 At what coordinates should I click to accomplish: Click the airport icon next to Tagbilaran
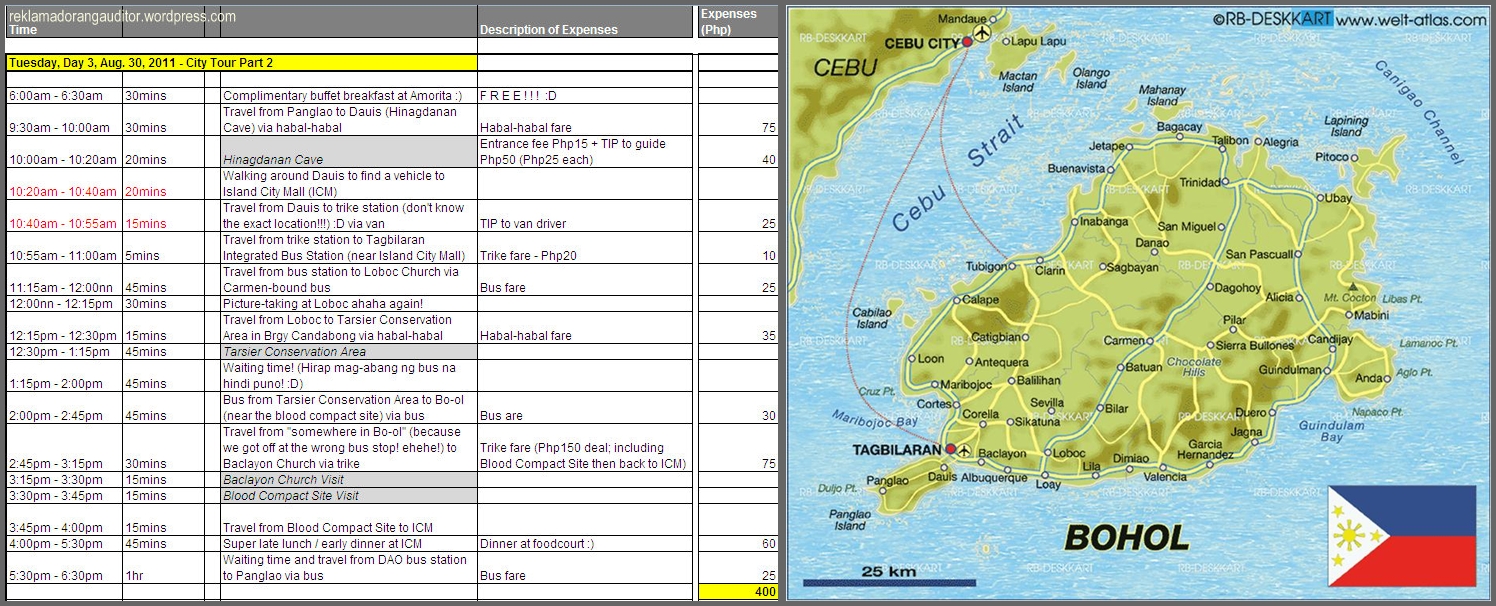pyautogui.click(x=963, y=451)
